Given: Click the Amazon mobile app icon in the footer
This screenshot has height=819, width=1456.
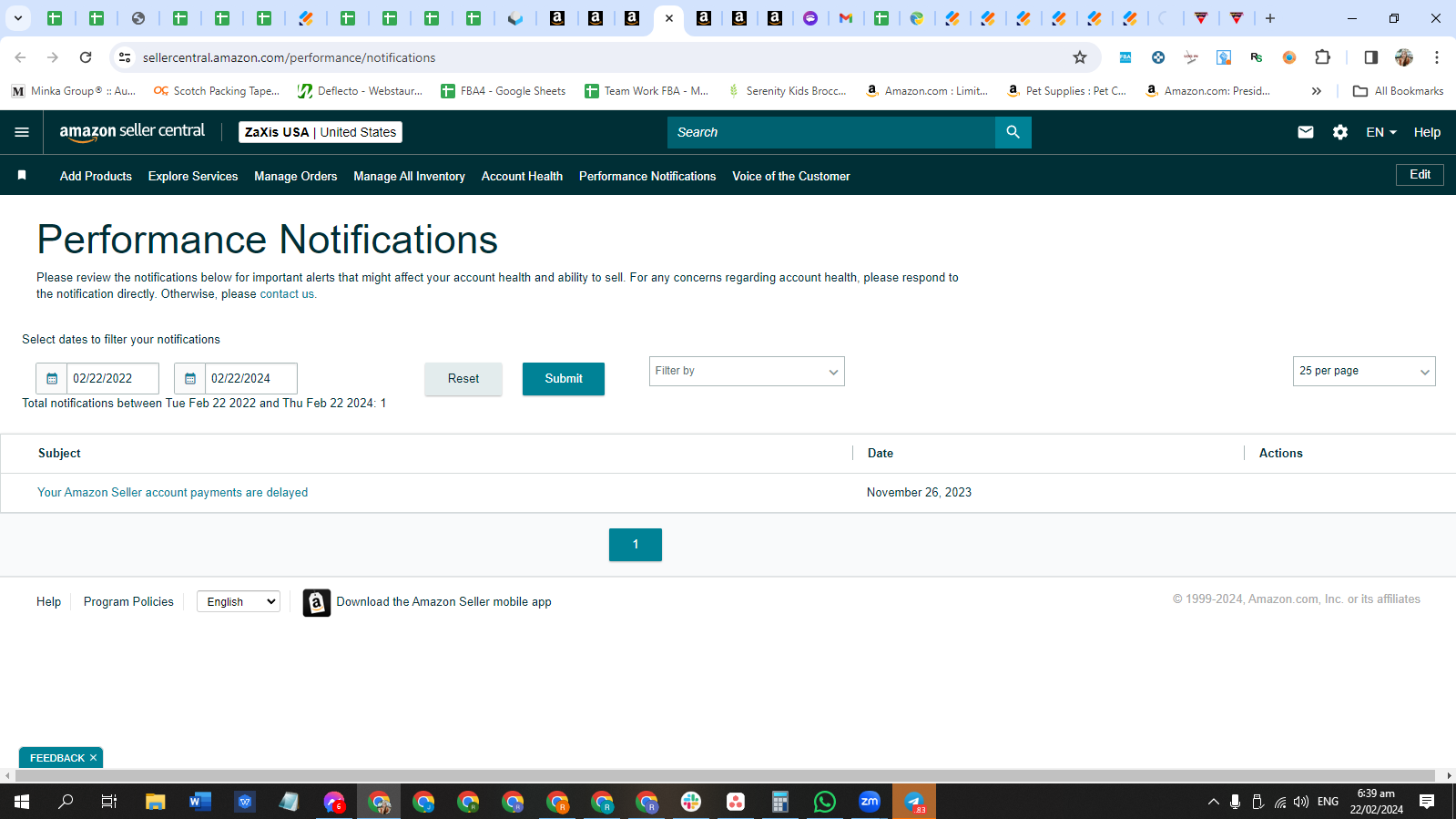Looking at the screenshot, I should pyautogui.click(x=317, y=602).
